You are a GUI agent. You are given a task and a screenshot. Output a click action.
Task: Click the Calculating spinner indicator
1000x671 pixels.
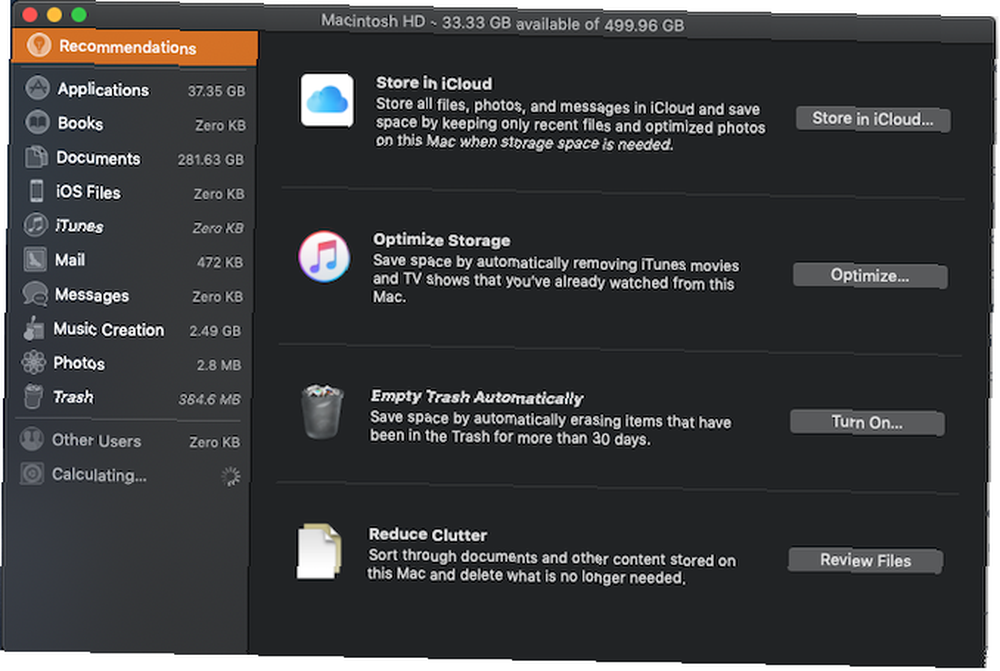[x=230, y=476]
